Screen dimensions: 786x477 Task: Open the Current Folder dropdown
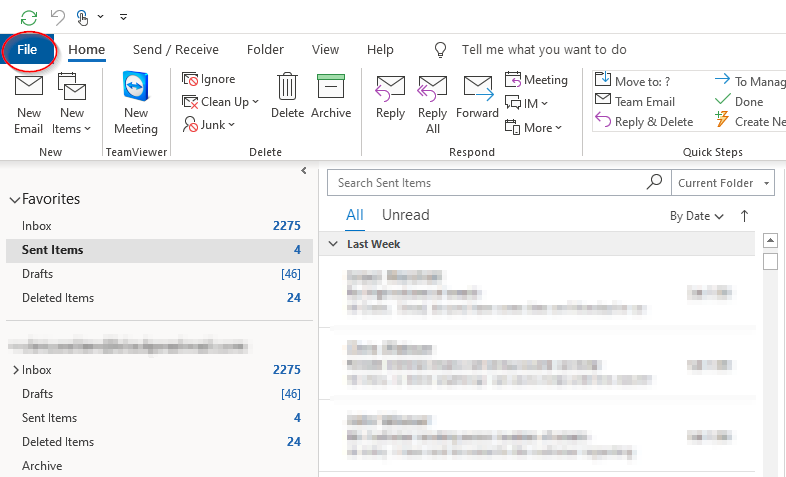tap(724, 183)
